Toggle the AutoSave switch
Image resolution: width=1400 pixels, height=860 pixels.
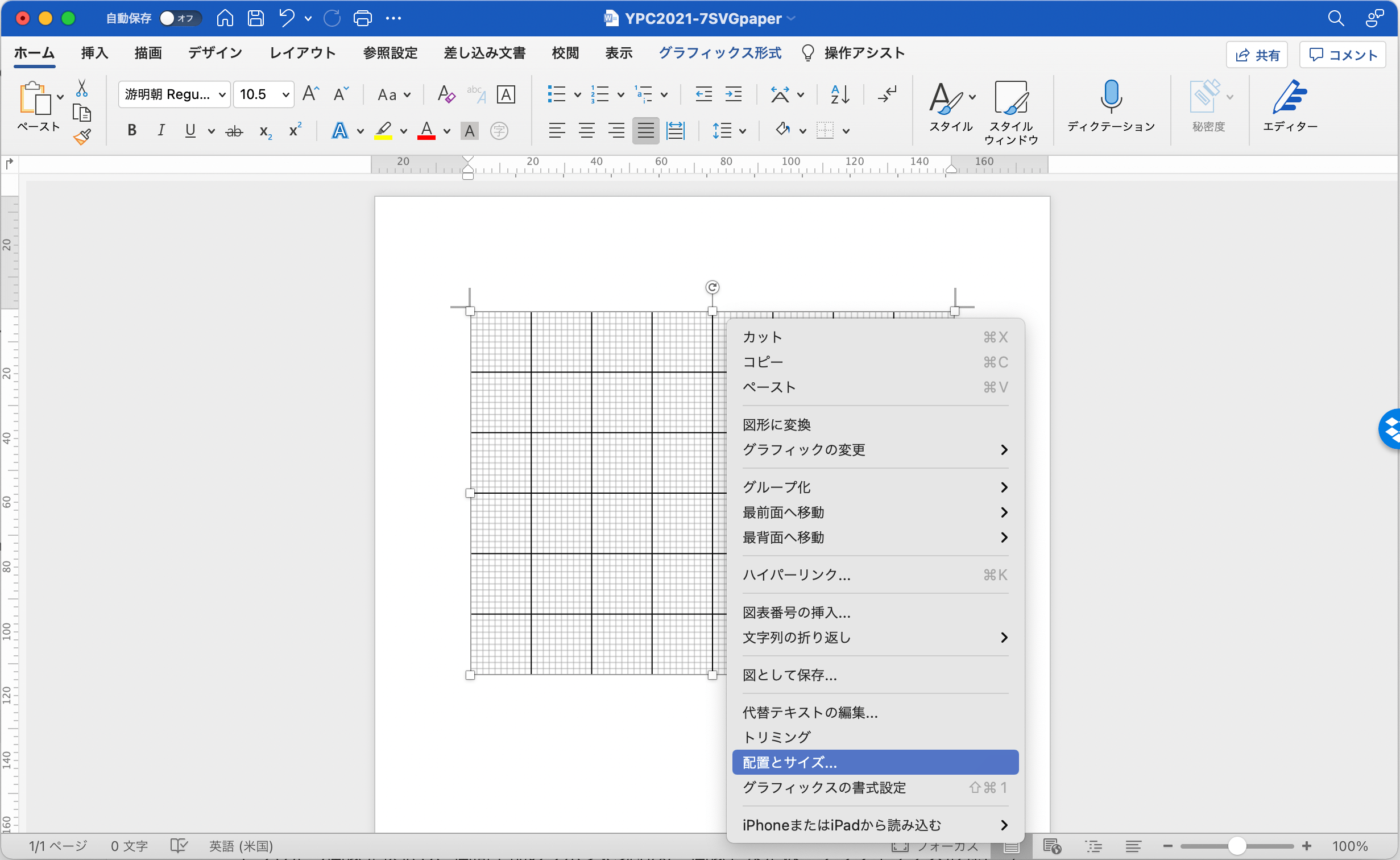[x=180, y=18]
